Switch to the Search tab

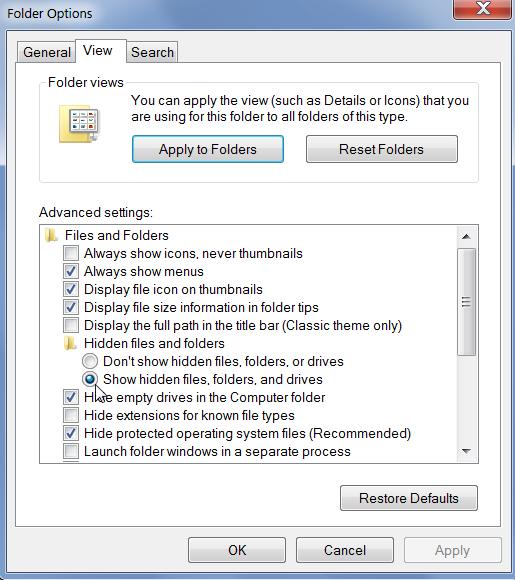152,52
